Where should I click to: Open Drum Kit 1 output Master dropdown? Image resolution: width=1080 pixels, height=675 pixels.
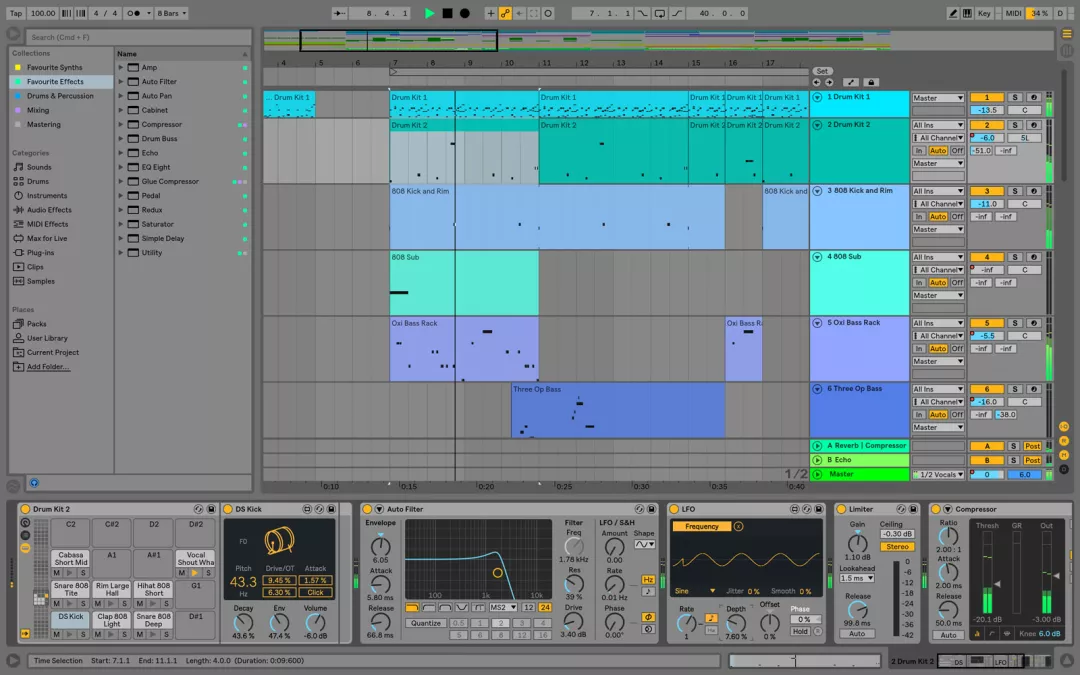[938, 98]
